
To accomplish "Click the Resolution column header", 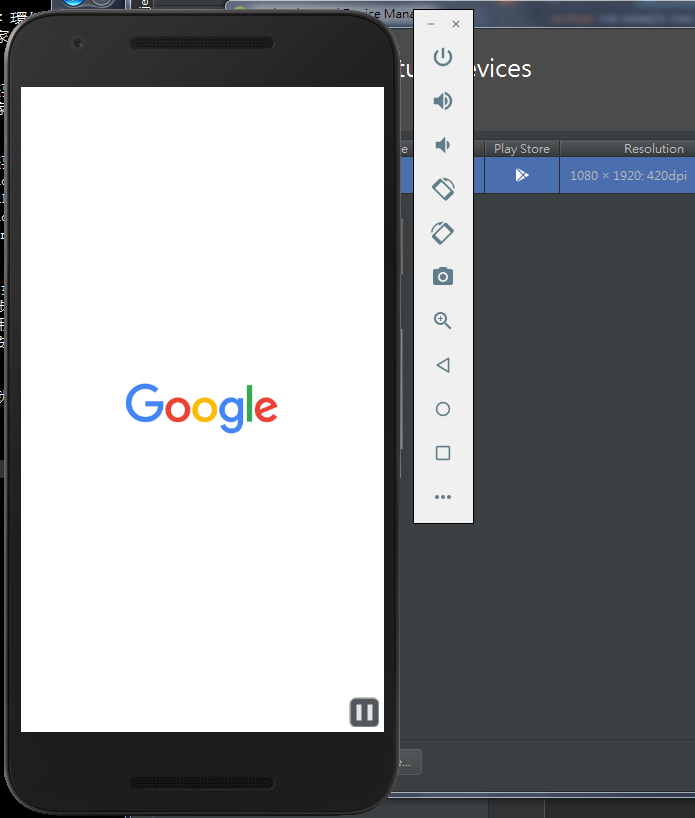I will [x=654, y=149].
